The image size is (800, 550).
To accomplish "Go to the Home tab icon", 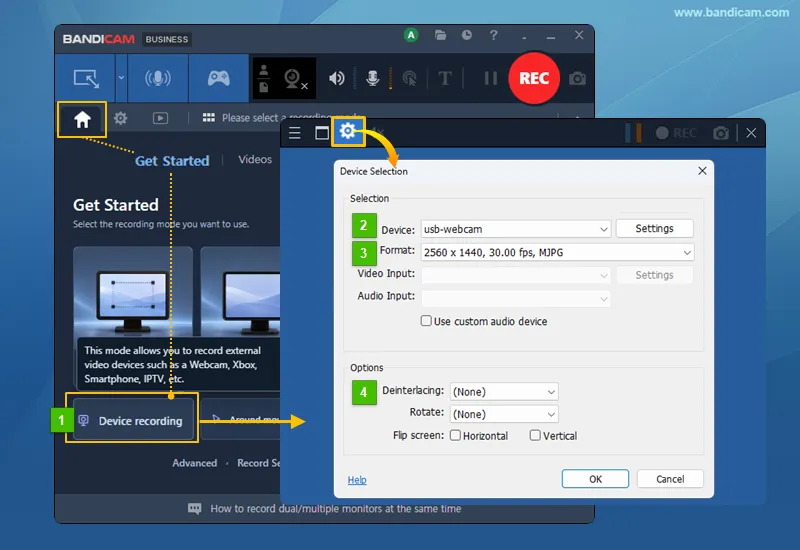I will [82, 119].
